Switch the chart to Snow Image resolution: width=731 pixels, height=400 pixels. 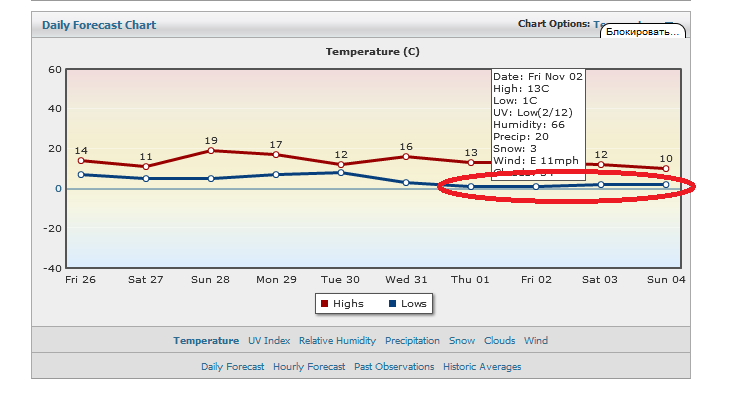click(x=462, y=341)
